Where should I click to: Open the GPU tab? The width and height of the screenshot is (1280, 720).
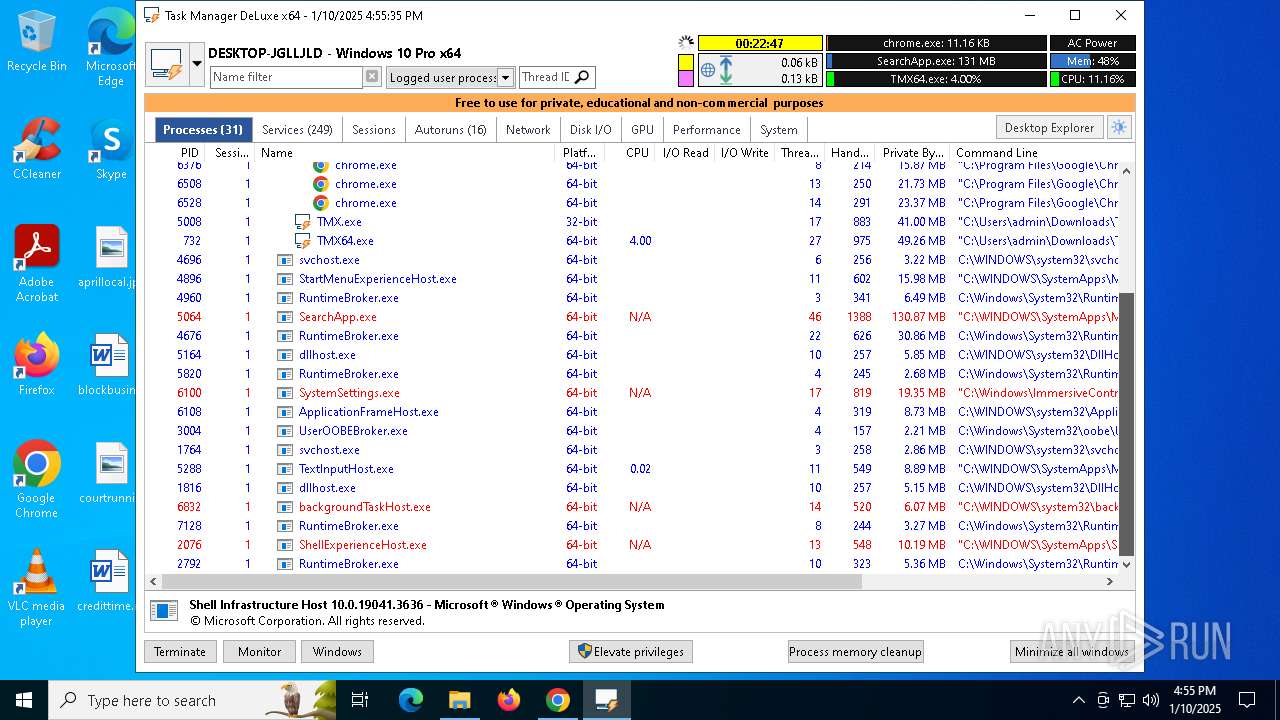[643, 129]
